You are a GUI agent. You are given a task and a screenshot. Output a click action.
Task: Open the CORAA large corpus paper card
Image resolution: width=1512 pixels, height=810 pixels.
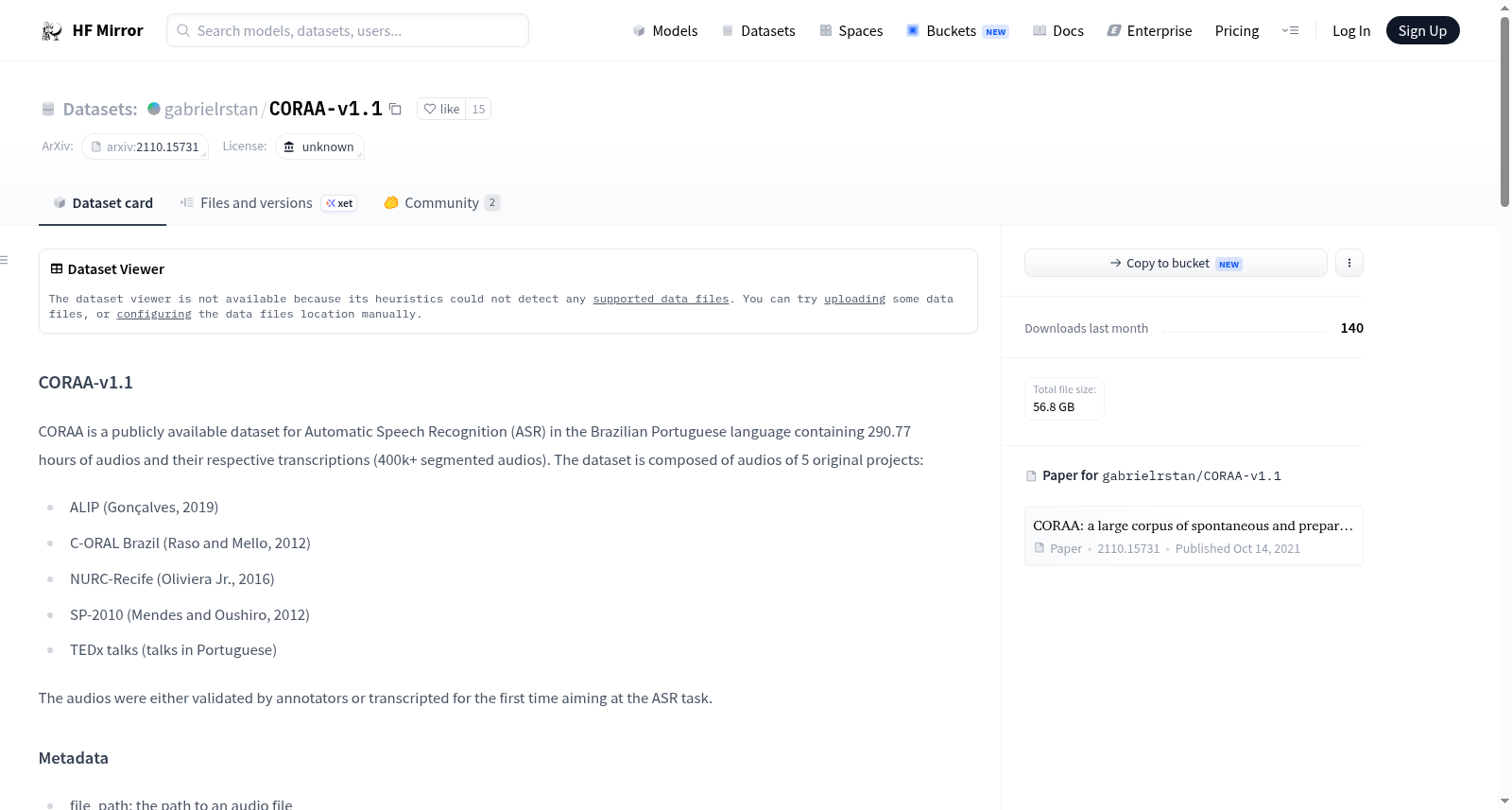pos(1194,536)
